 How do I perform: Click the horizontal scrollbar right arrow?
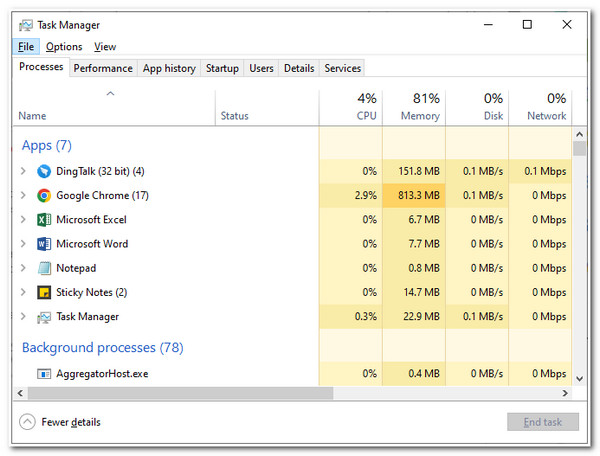tap(565, 393)
